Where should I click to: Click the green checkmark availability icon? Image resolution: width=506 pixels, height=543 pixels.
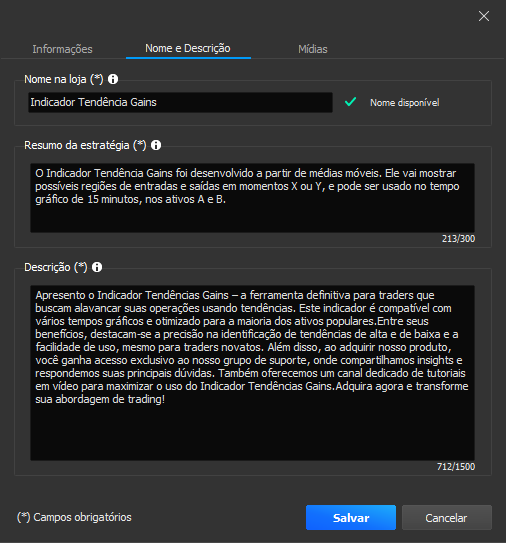point(350,102)
